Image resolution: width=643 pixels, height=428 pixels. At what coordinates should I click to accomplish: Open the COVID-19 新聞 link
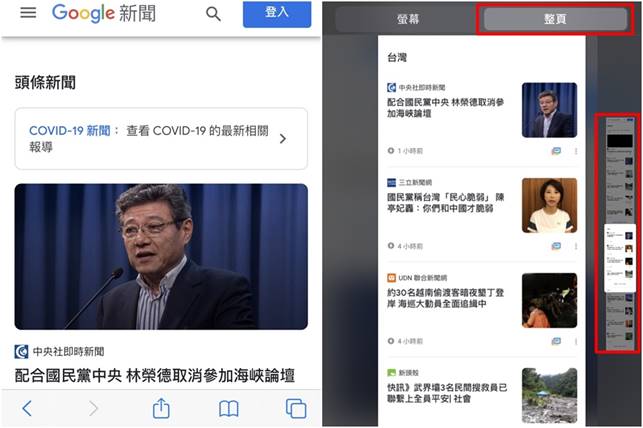[70, 131]
